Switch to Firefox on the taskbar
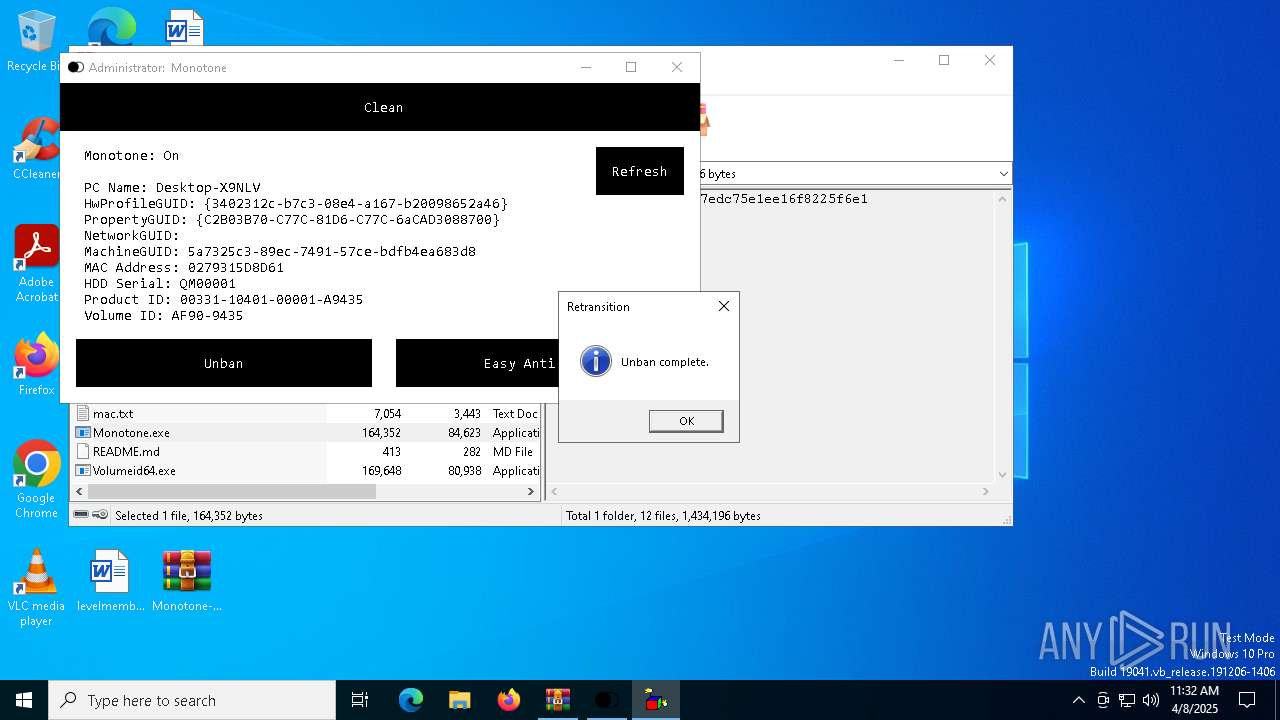The height and width of the screenshot is (720, 1280). pyautogui.click(x=509, y=700)
